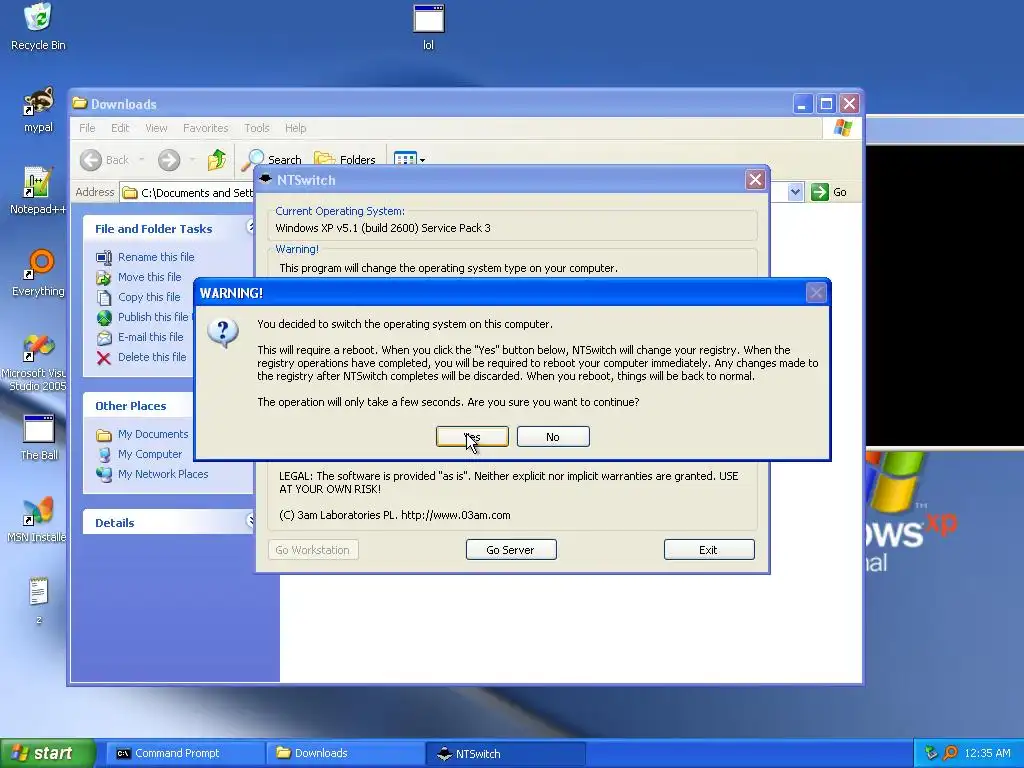
Task: Open File menu in Downloads window
Action: [x=87, y=128]
